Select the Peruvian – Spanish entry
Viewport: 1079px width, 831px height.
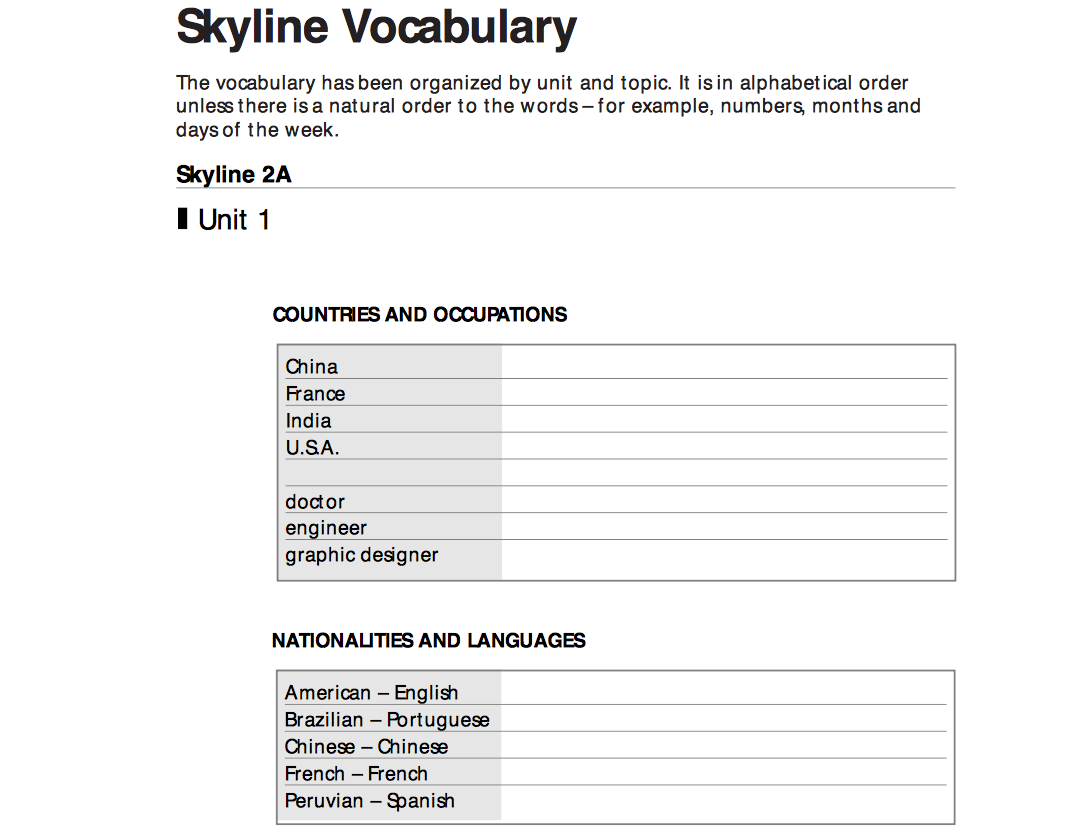tap(369, 800)
